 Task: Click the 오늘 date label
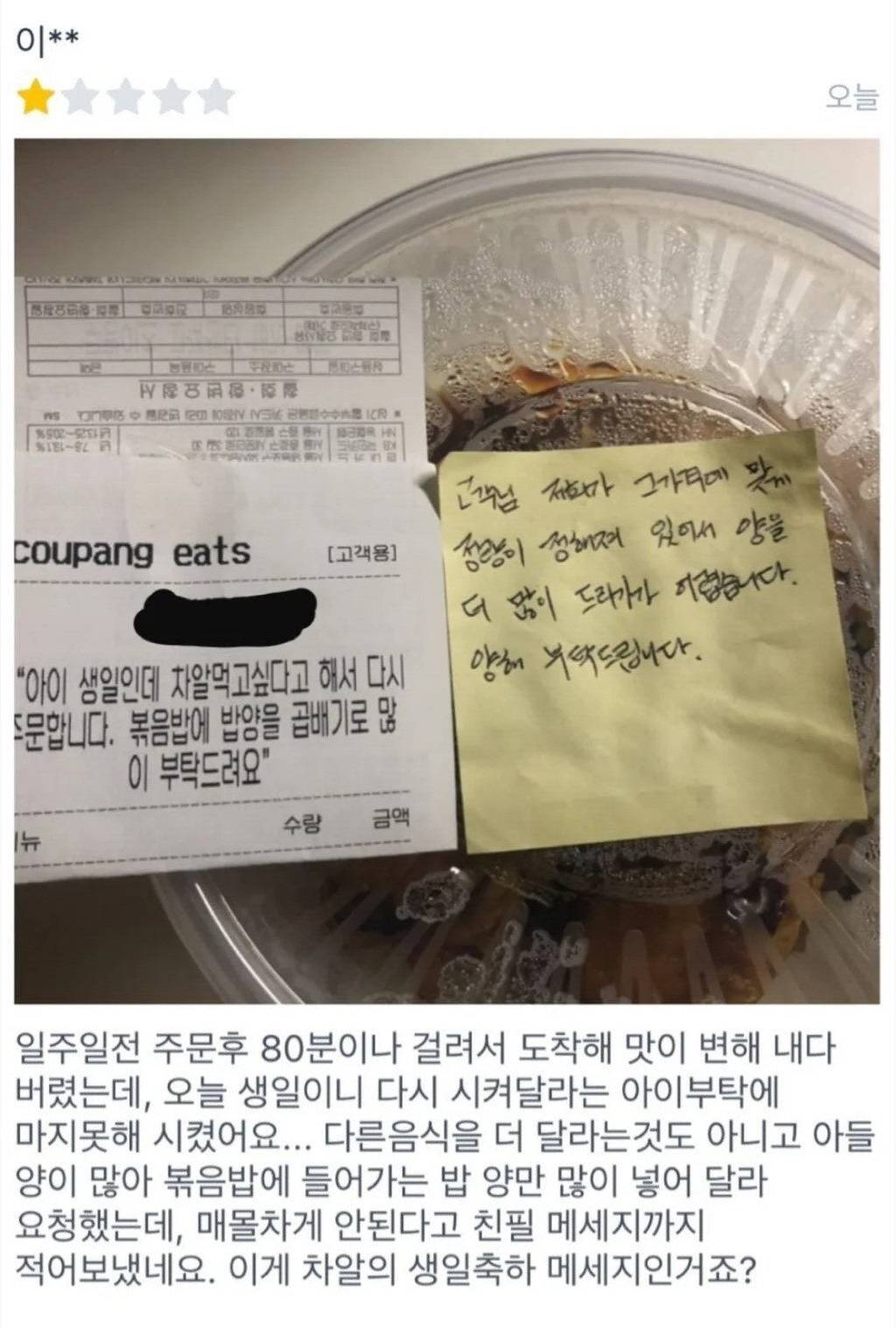click(852, 98)
